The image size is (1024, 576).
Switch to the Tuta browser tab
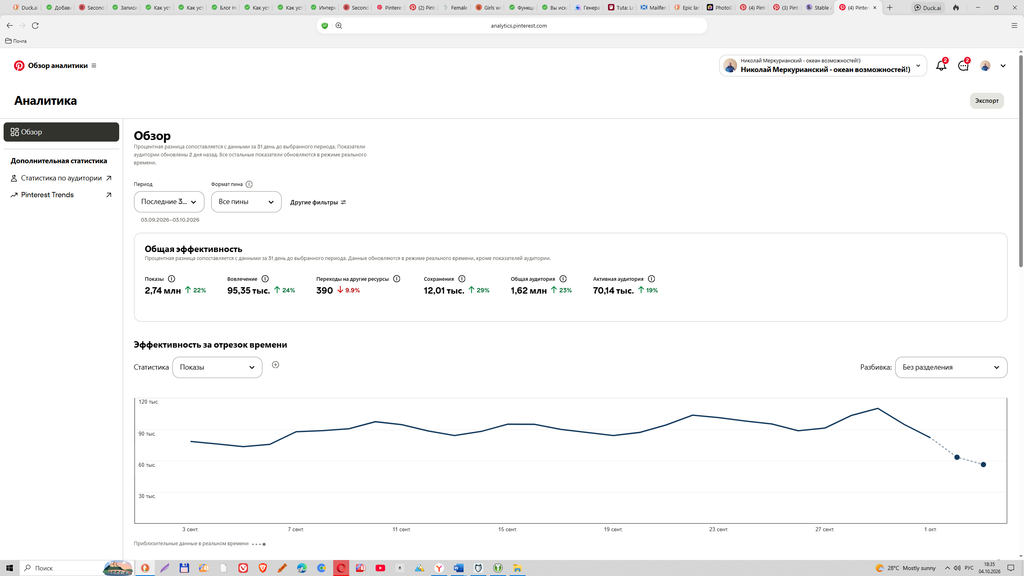coord(620,8)
